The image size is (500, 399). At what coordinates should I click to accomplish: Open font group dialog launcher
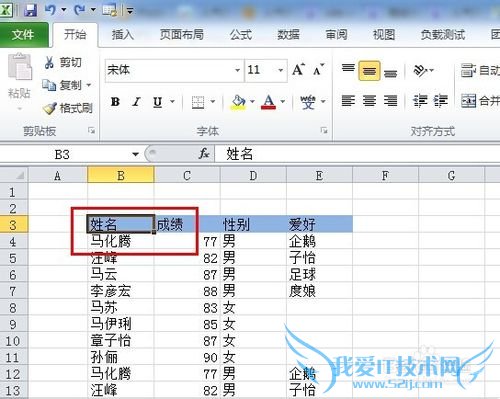point(324,130)
